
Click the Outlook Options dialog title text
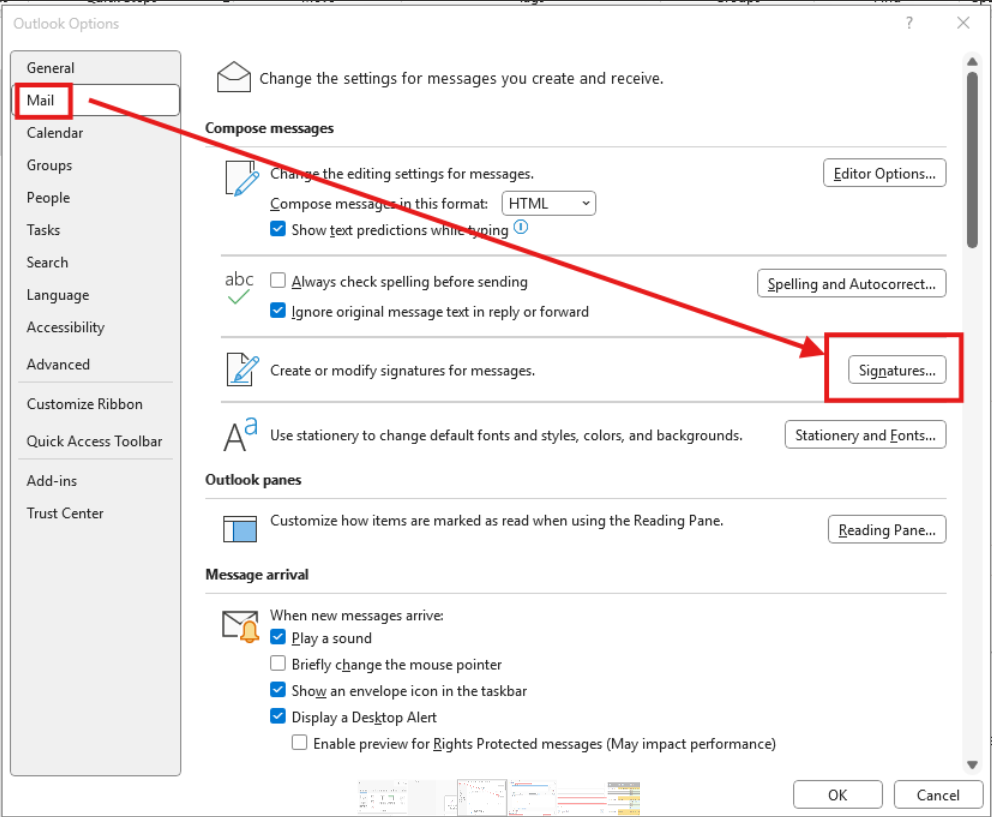pos(66,23)
